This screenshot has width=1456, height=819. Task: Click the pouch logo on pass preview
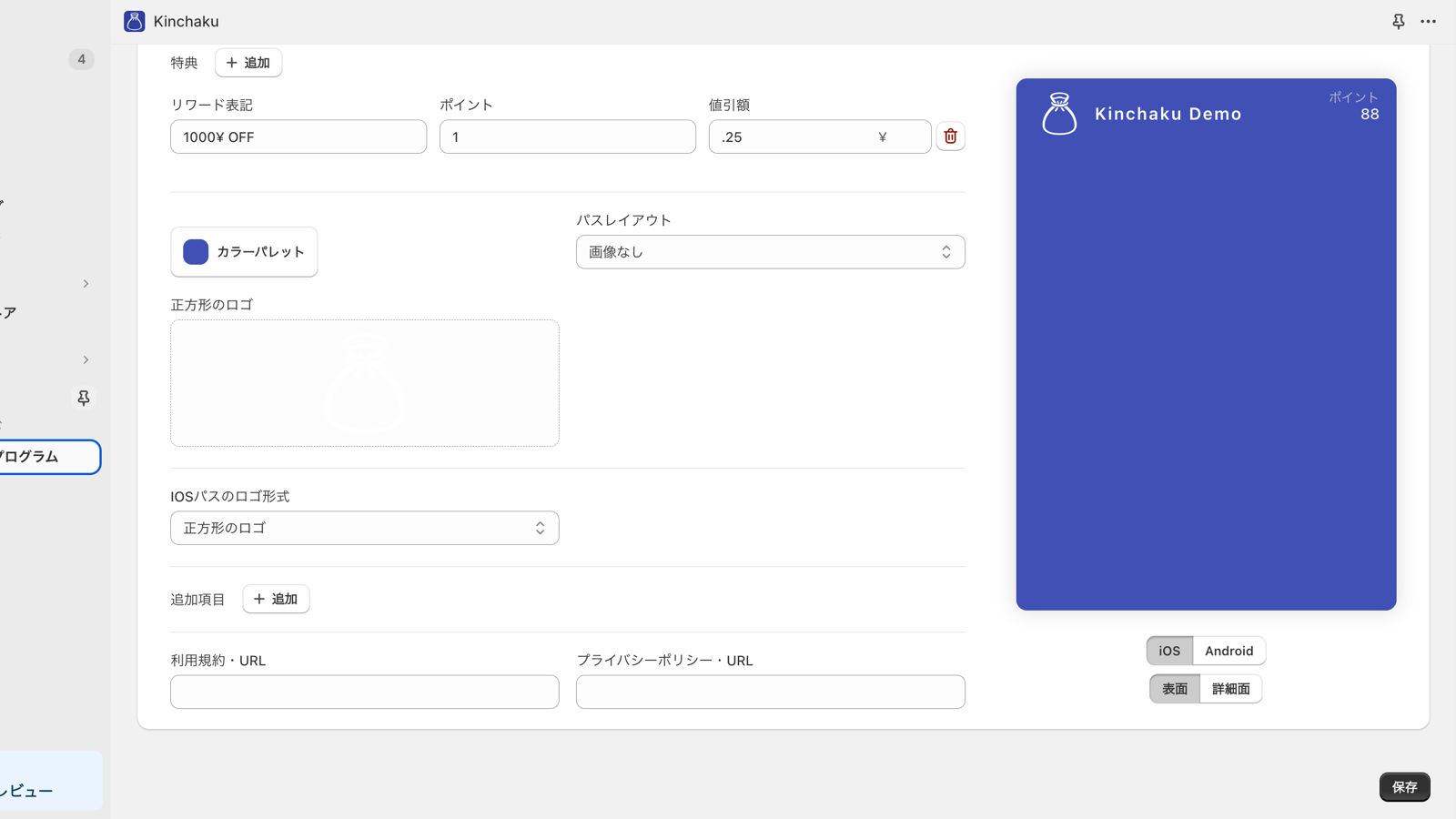click(x=1059, y=114)
